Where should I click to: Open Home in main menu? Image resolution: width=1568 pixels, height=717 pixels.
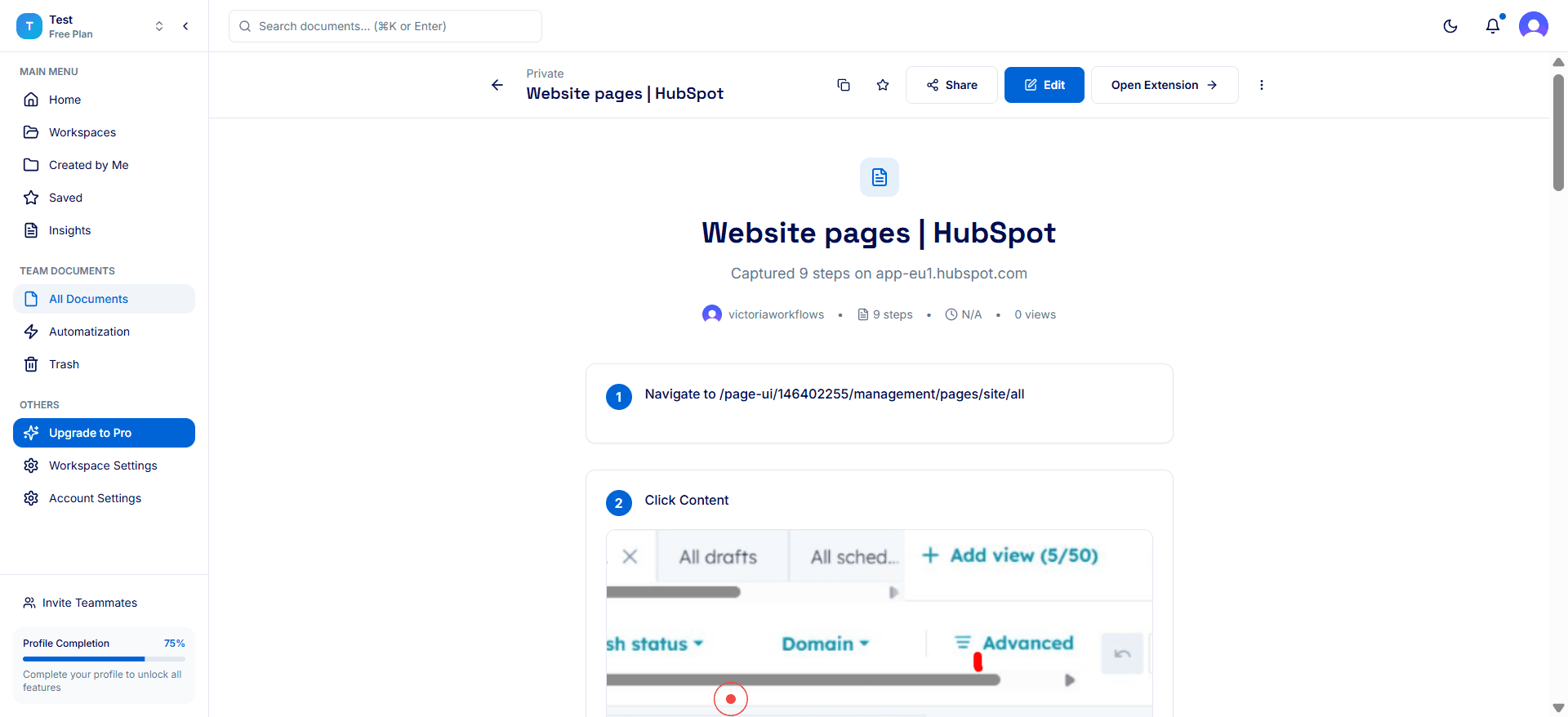104,100
